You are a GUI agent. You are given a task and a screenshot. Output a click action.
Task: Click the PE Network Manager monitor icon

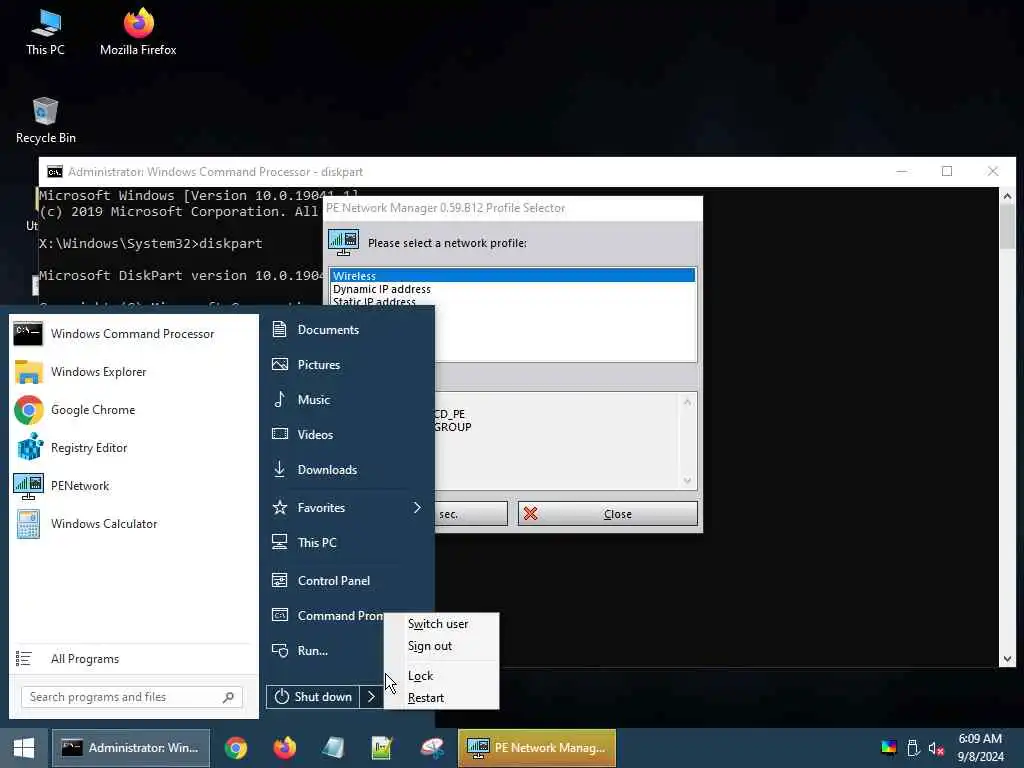pos(344,242)
